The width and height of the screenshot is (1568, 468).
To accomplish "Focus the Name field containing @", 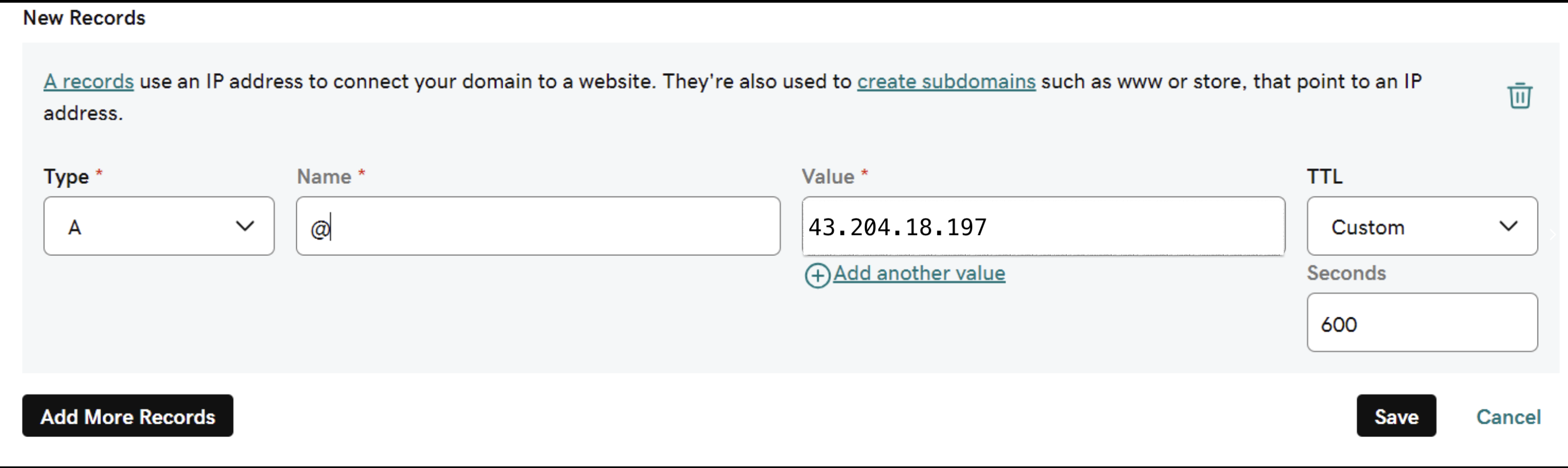I will pyautogui.click(x=537, y=226).
